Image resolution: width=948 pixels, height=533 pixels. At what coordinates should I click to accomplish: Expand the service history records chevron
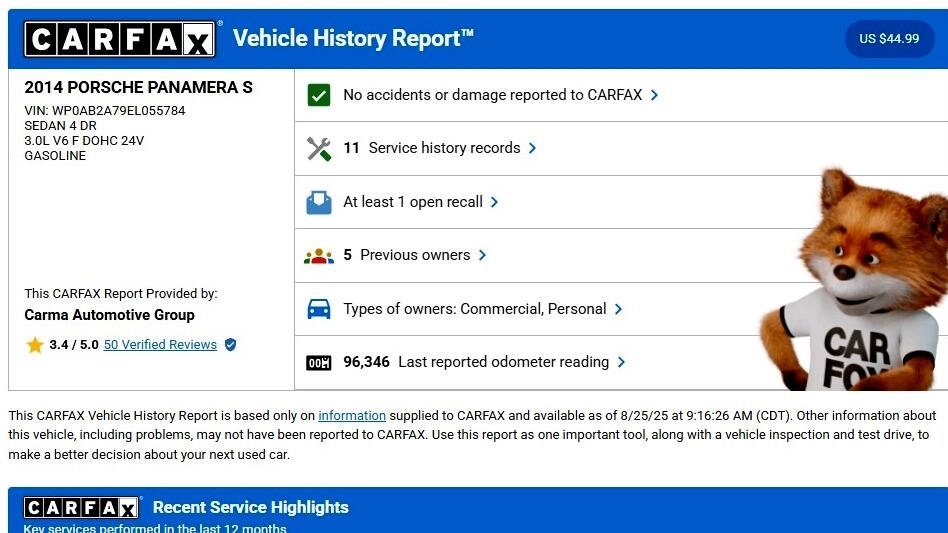point(533,148)
